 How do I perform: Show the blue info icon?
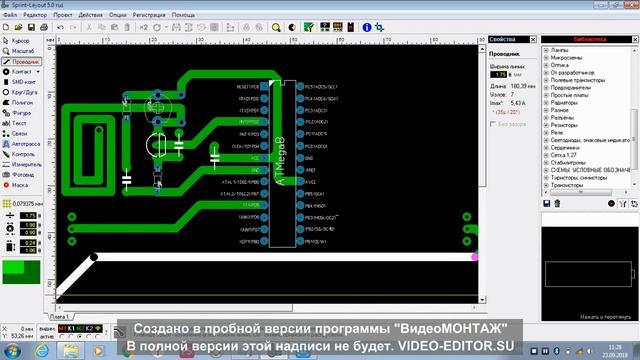tap(367, 27)
